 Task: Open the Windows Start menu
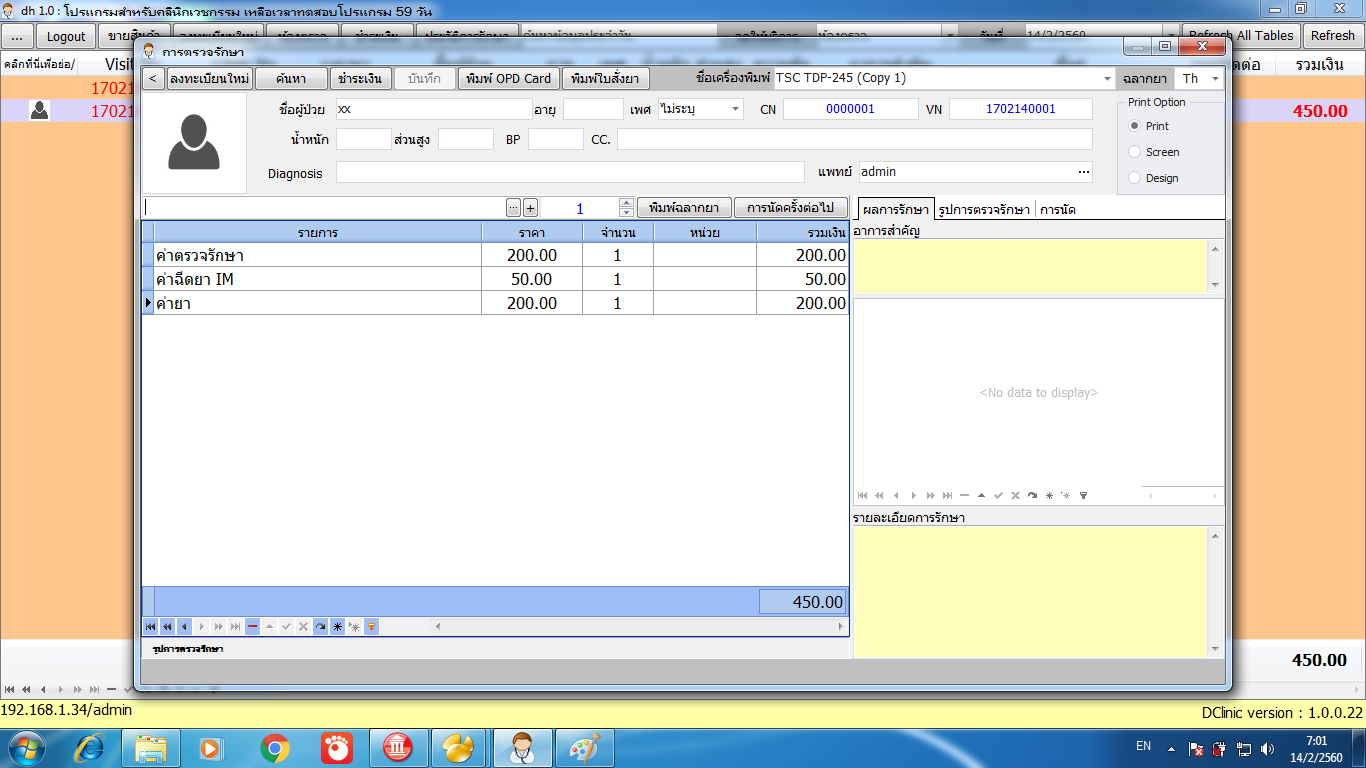point(27,747)
